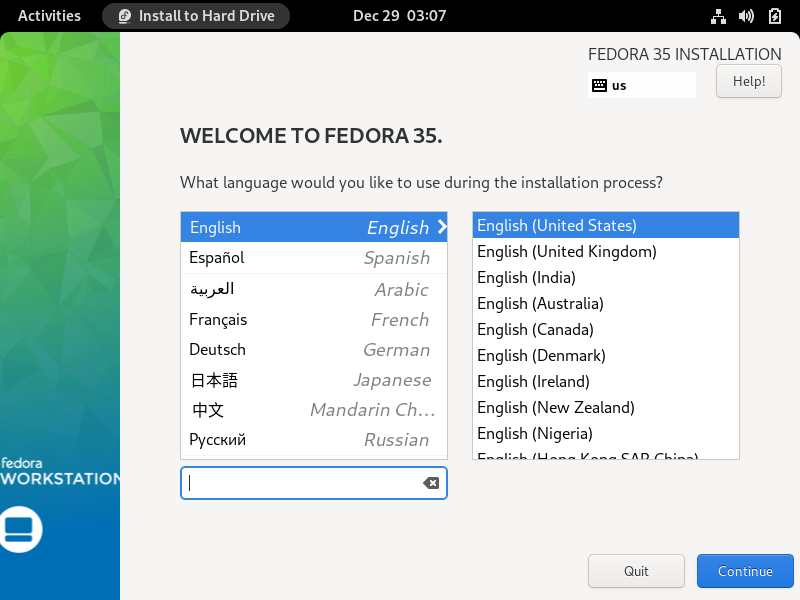Open the network status icon in top bar
The image size is (800, 600).
[718, 16]
